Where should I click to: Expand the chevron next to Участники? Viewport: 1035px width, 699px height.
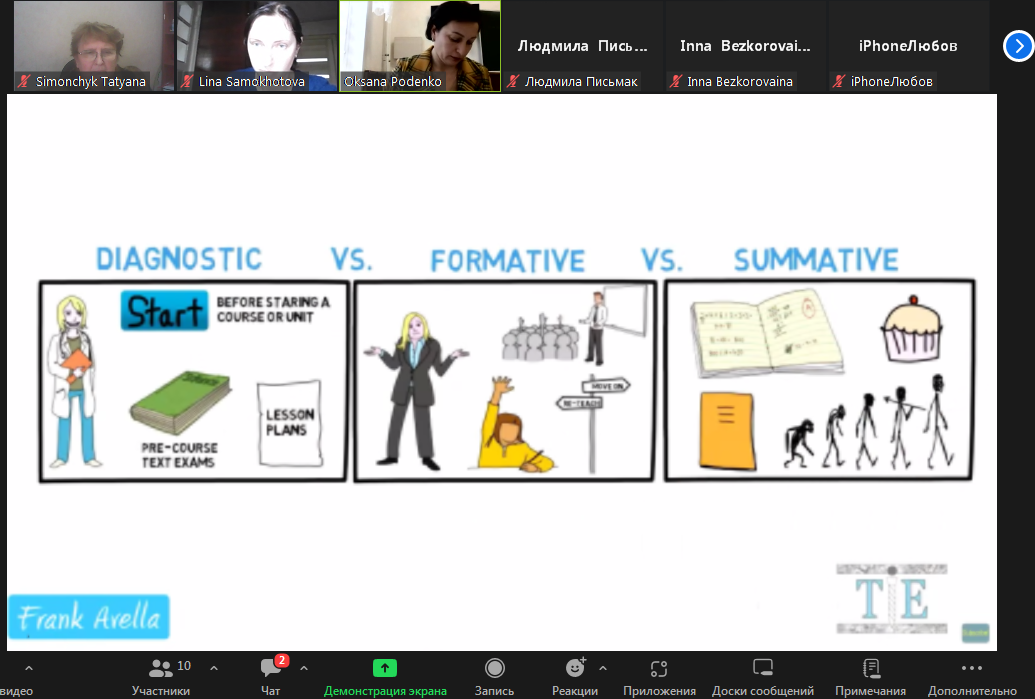pyautogui.click(x=213, y=668)
